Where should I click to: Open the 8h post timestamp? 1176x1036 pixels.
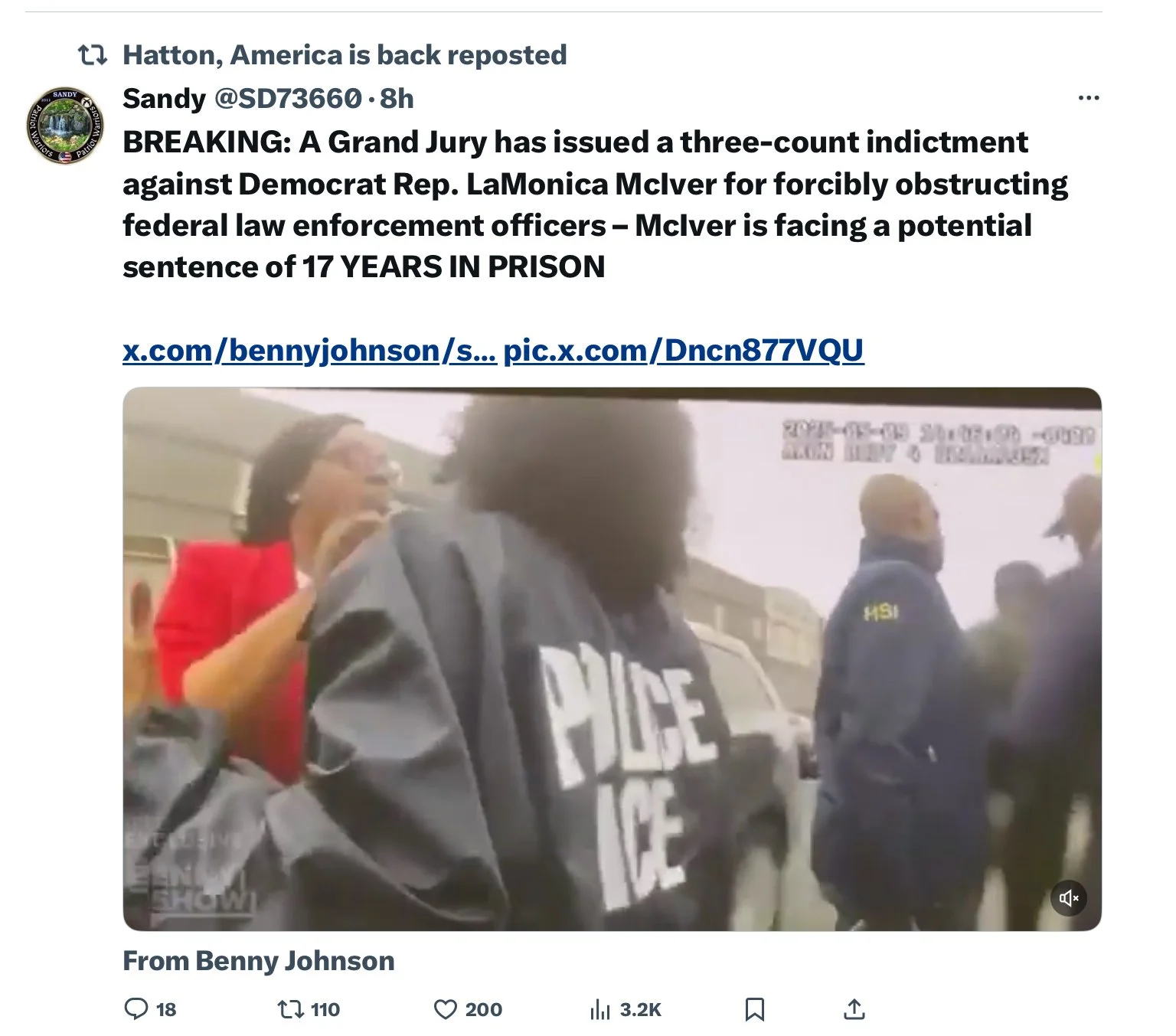coord(397,98)
